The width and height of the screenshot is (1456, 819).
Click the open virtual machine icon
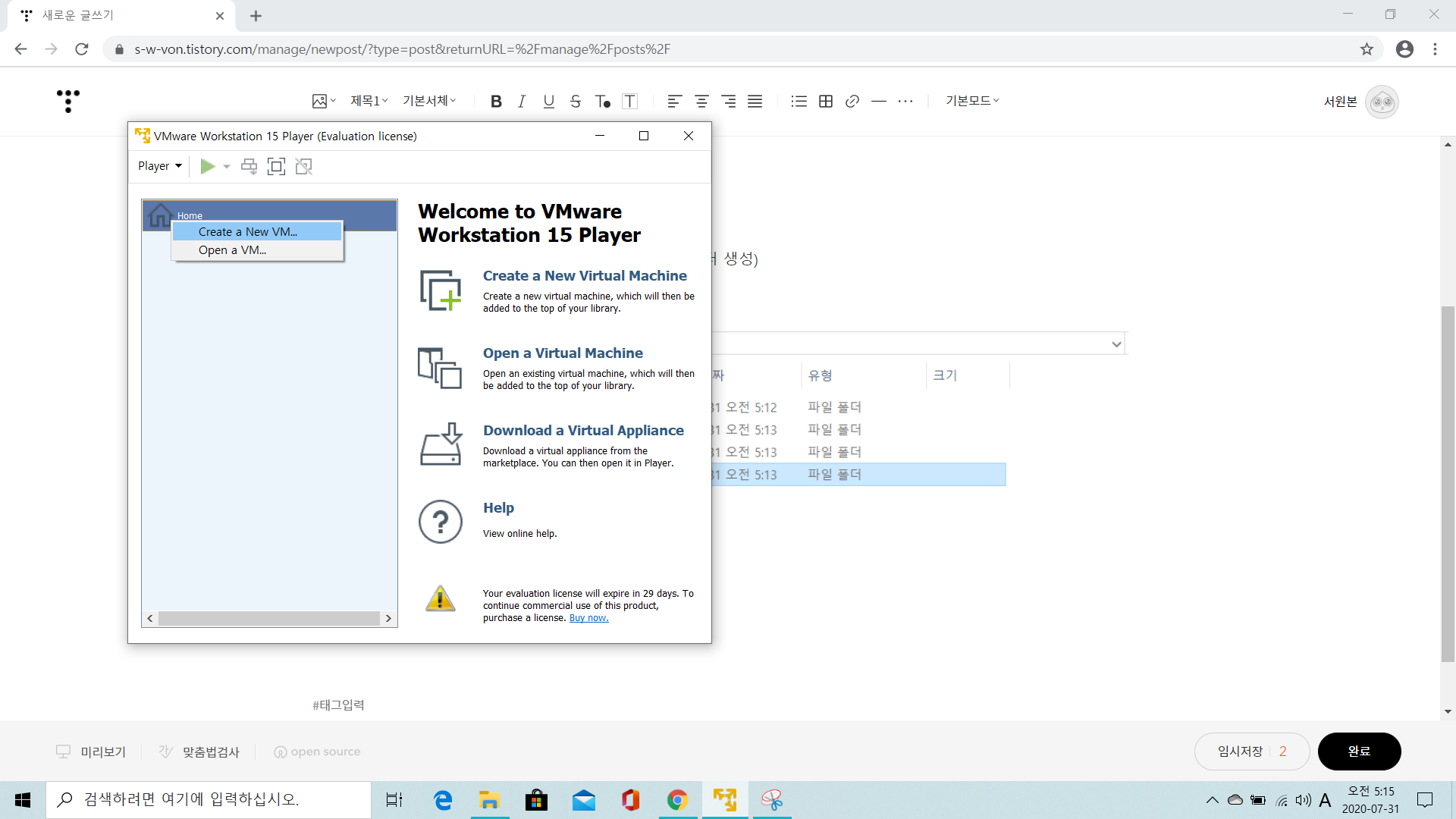(x=440, y=368)
